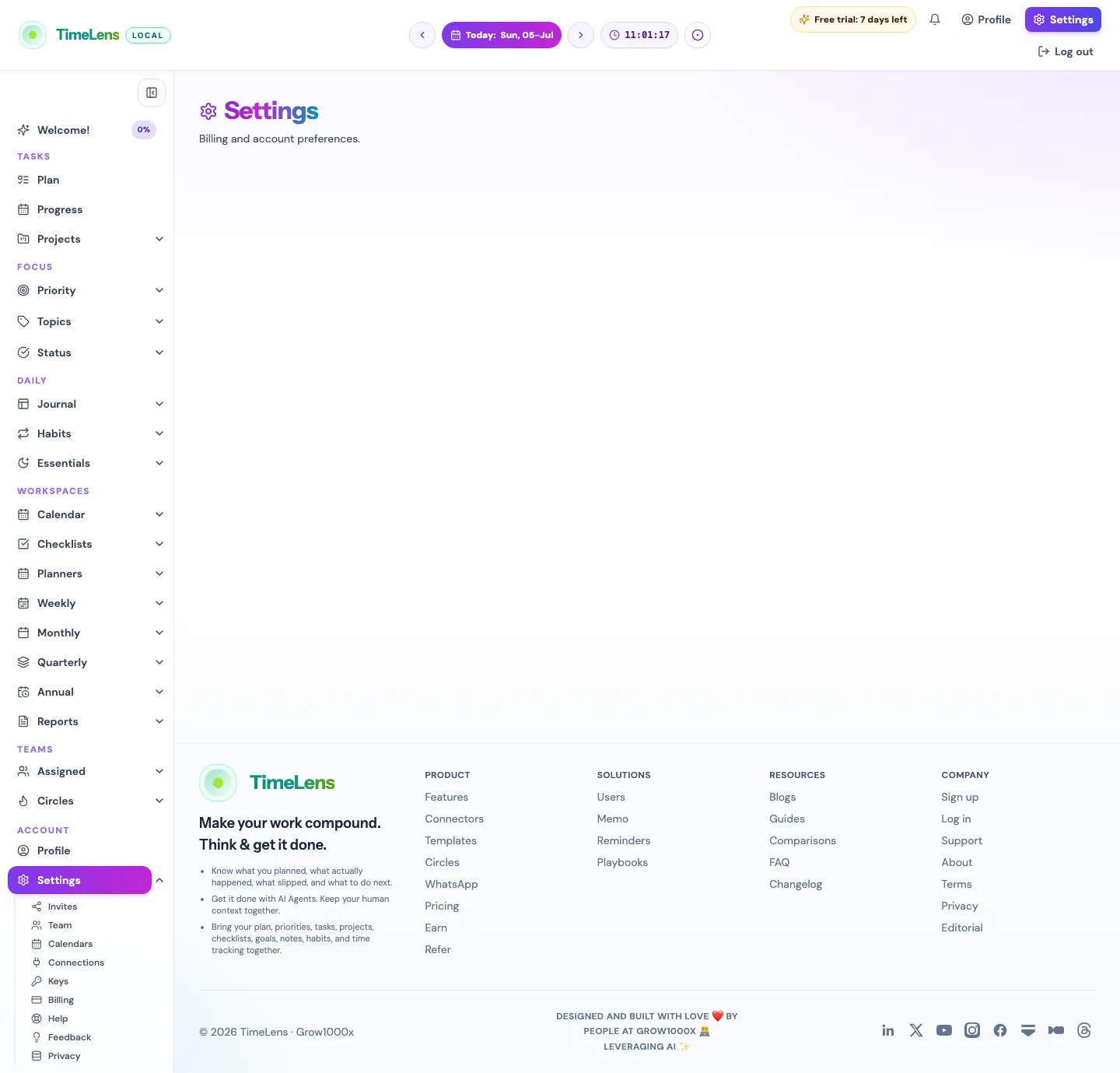
Task: Open Playbooks footer link
Action: 622,862
